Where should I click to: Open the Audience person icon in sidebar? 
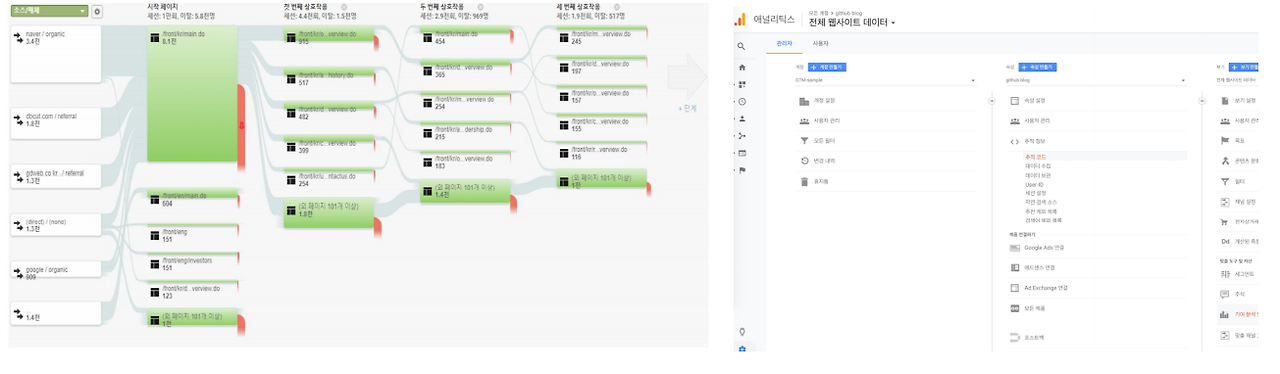pos(741,118)
